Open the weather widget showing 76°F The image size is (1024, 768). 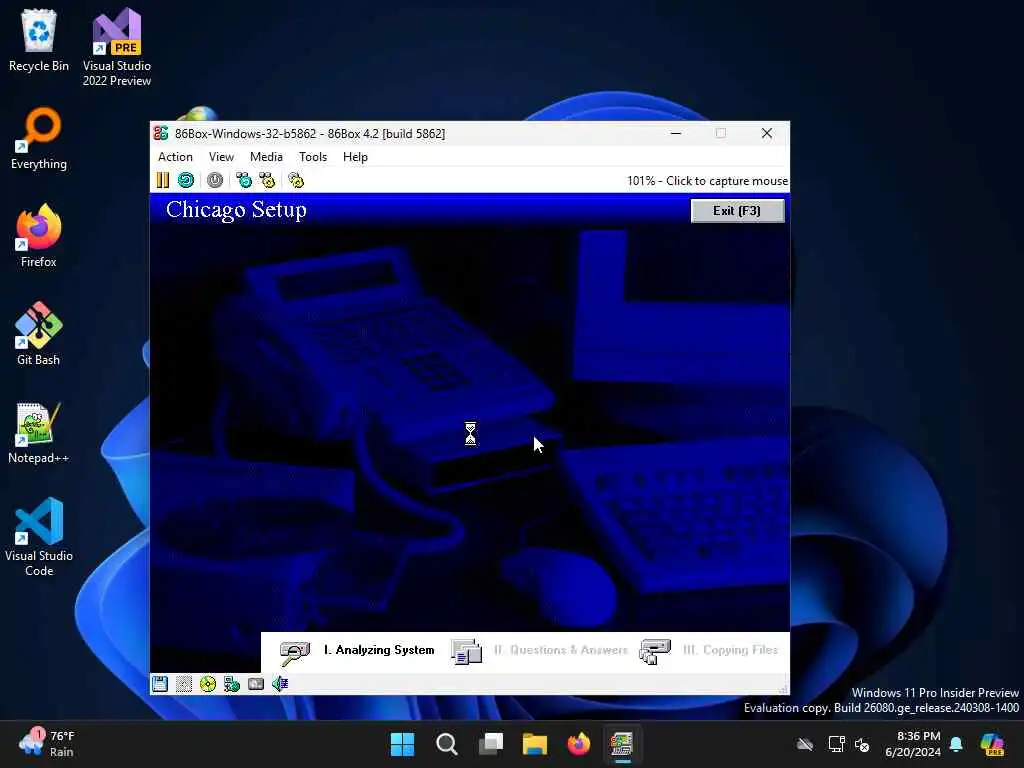click(x=47, y=744)
